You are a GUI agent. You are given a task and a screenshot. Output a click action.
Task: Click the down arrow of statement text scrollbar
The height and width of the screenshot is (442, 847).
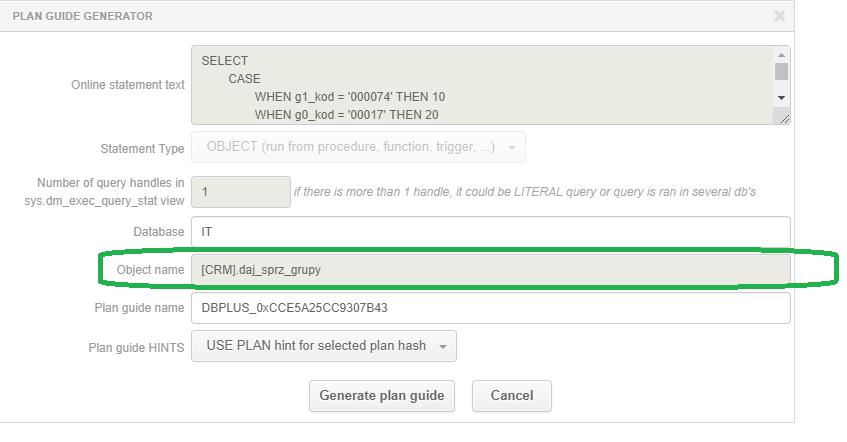(781, 98)
